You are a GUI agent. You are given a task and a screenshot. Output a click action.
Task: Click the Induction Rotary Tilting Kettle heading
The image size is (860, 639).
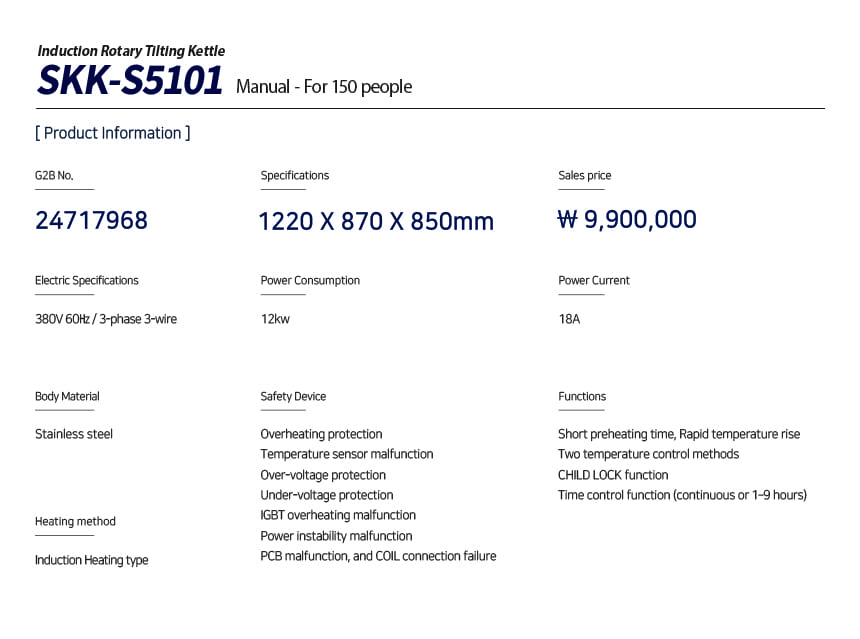[131, 51]
